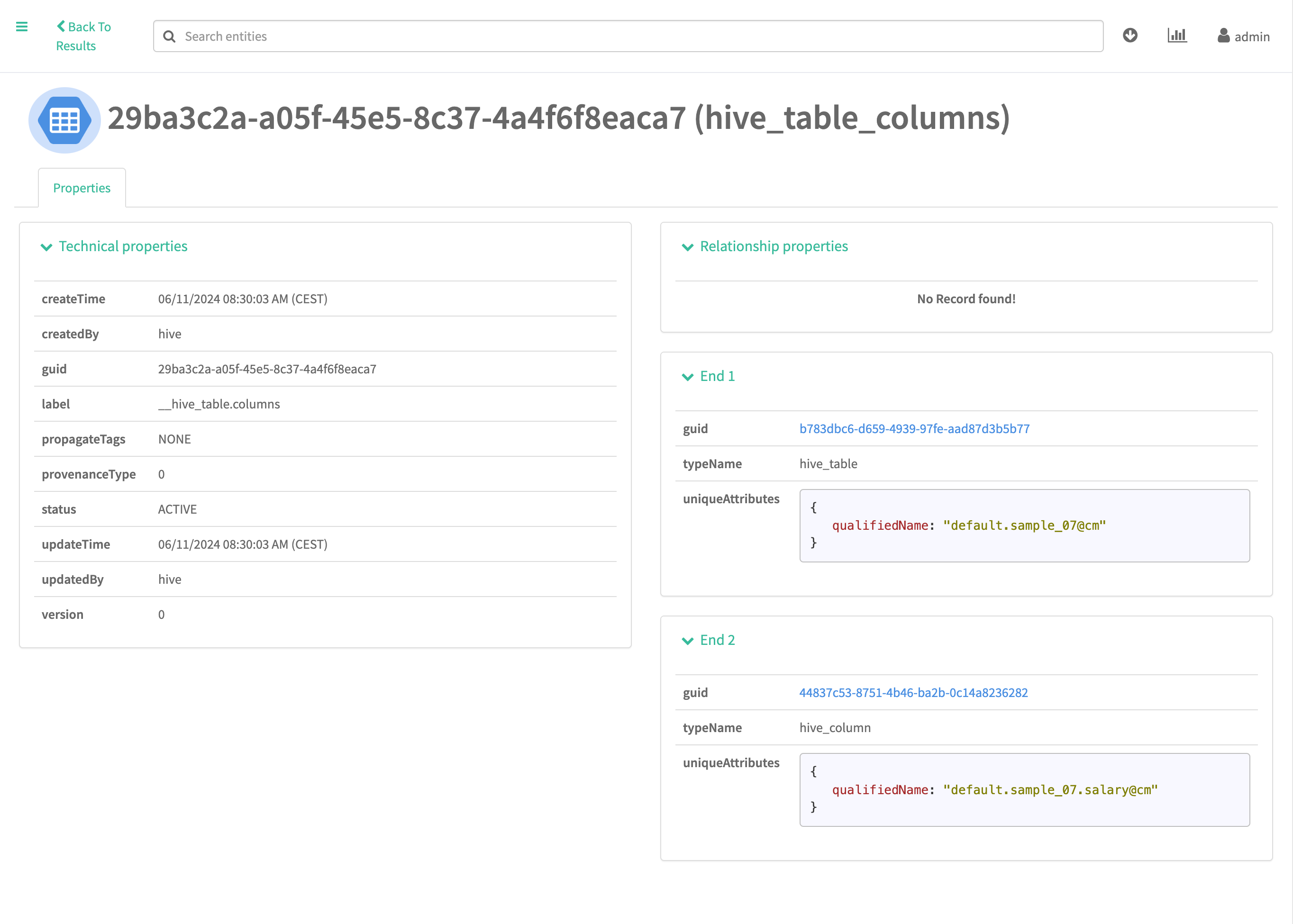Collapse the Technical properties section
This screenshot has width=1293, height=924.
pos(46,247)
